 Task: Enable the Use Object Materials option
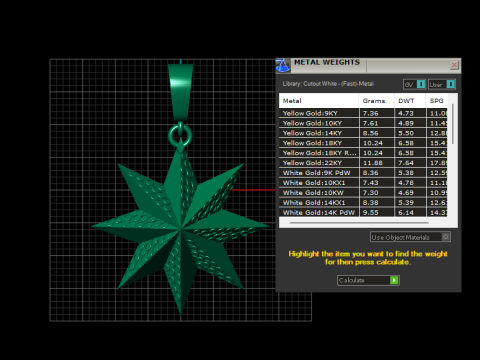pos(410,237)
